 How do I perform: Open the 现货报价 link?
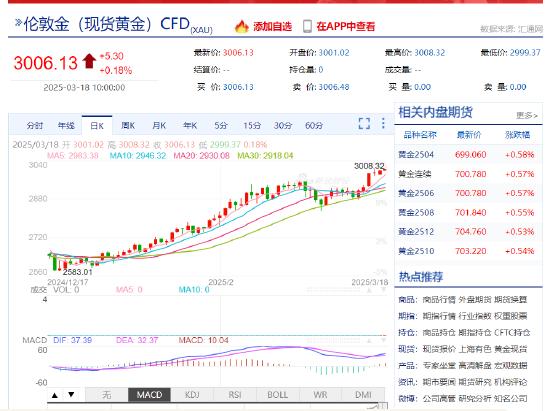click(439, 349)
